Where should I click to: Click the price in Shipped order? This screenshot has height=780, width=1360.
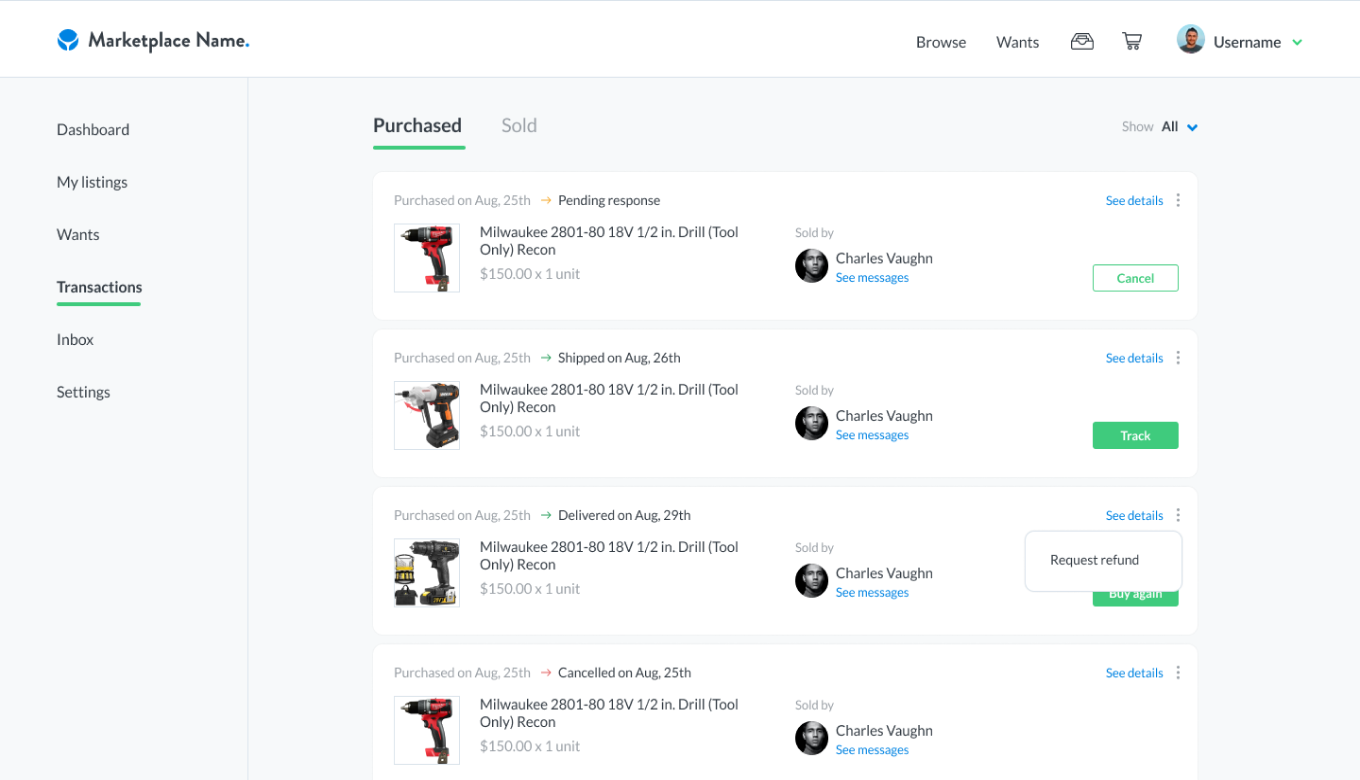coord(530,431)
